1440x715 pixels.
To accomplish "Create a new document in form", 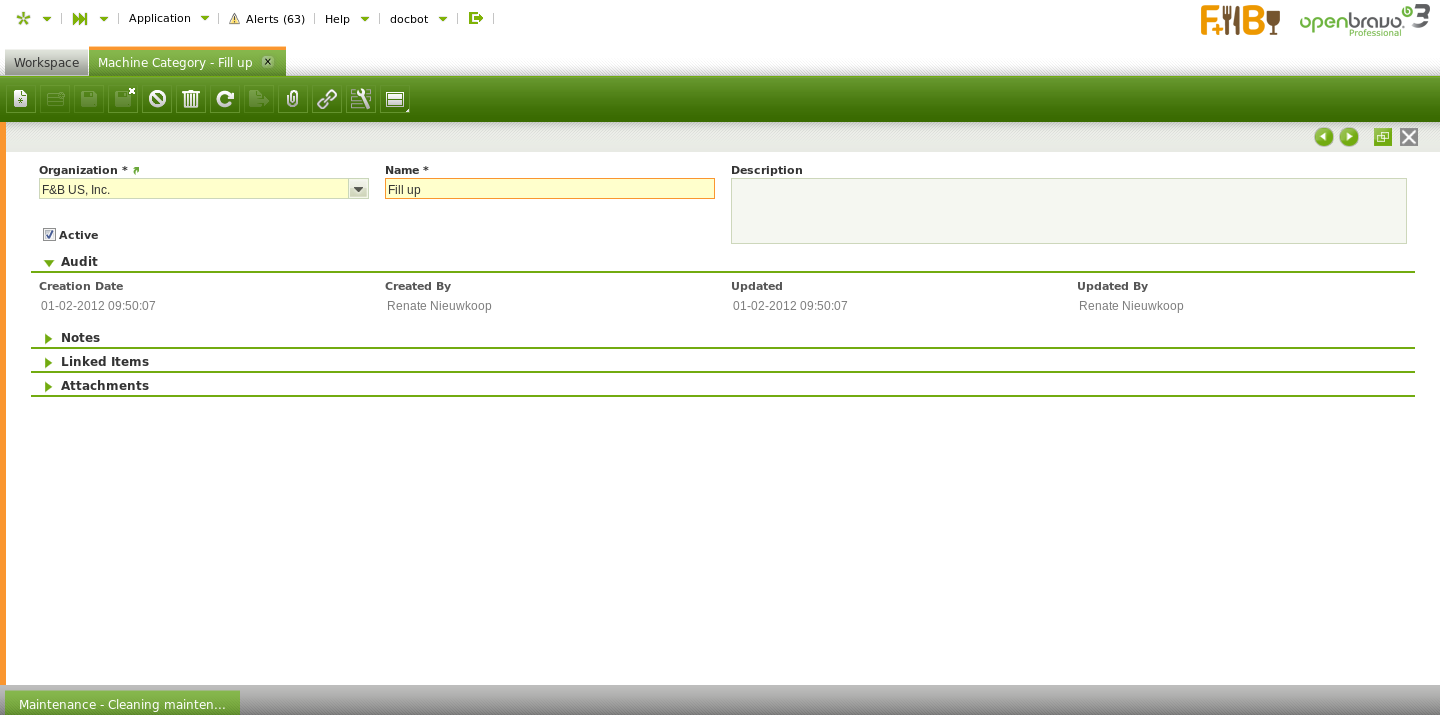I will (x=21, y=99).
